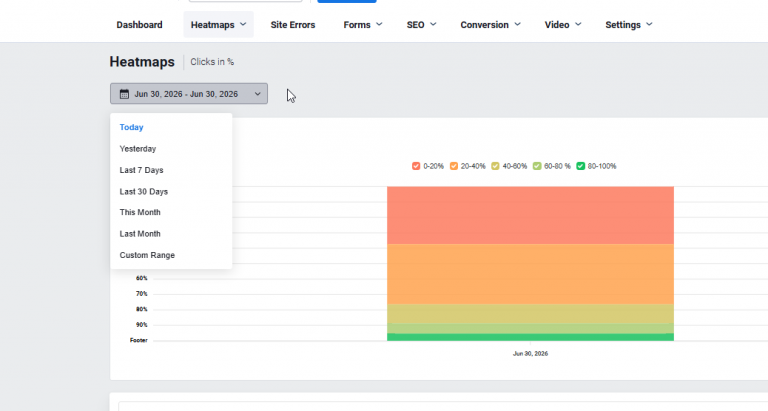Click the dark green 80-100% chart band
768x411 pixels.
530,337
